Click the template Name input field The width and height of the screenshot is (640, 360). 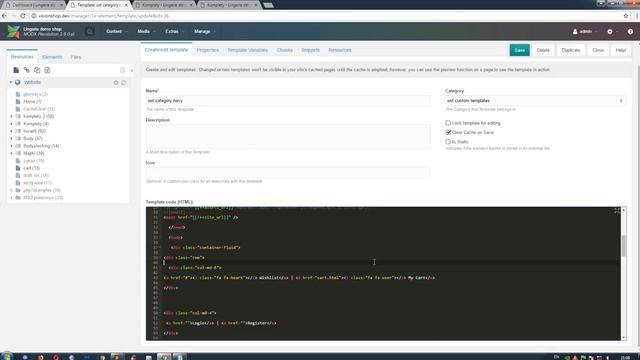pos(288,101)
